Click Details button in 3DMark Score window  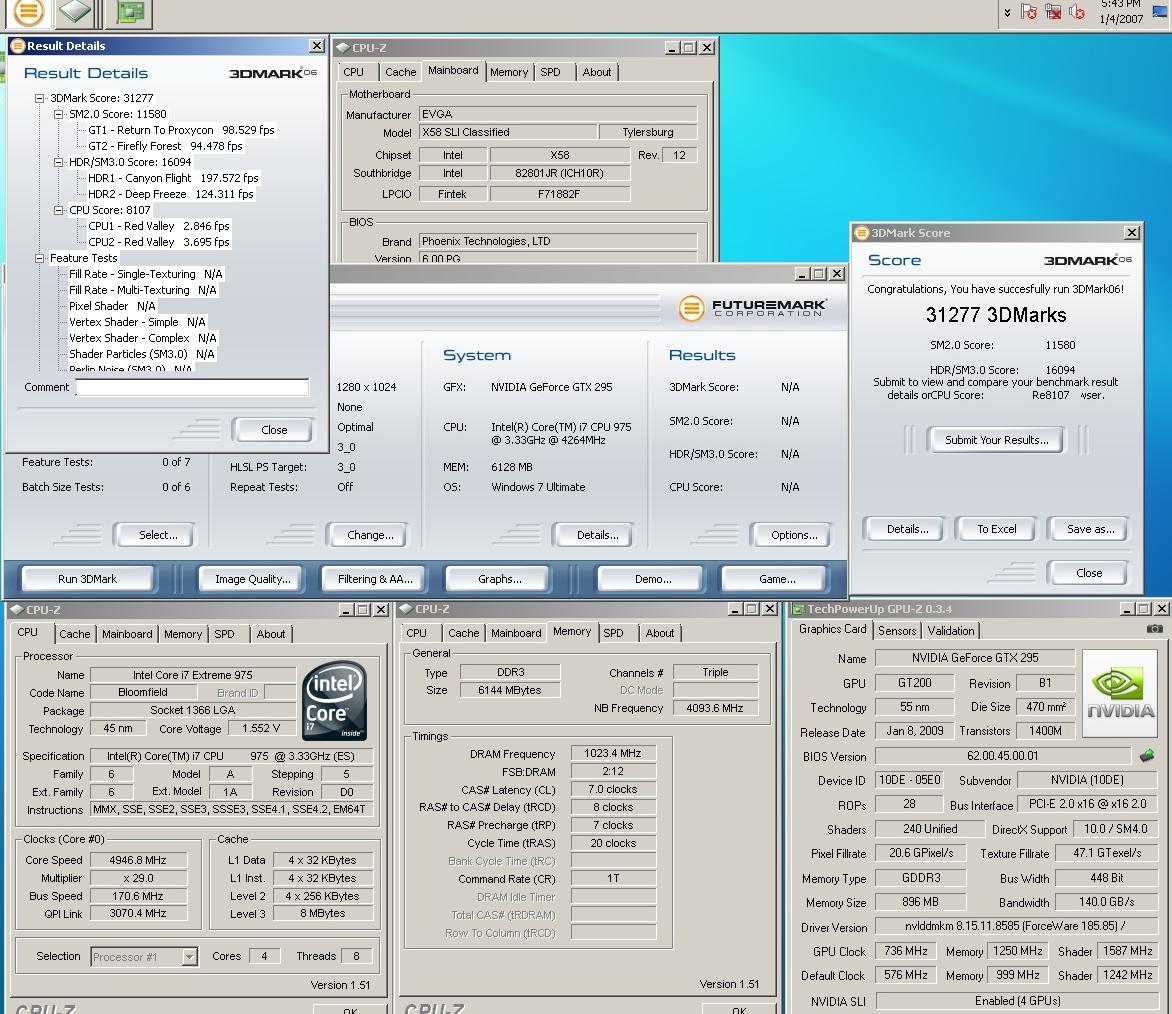point(907,529)
